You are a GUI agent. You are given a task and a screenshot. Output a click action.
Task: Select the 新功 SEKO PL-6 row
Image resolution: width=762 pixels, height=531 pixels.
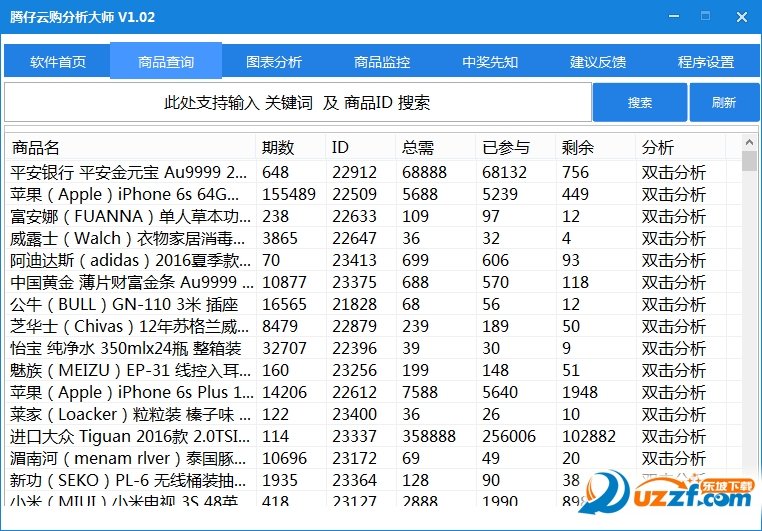[x=374, y=480]
